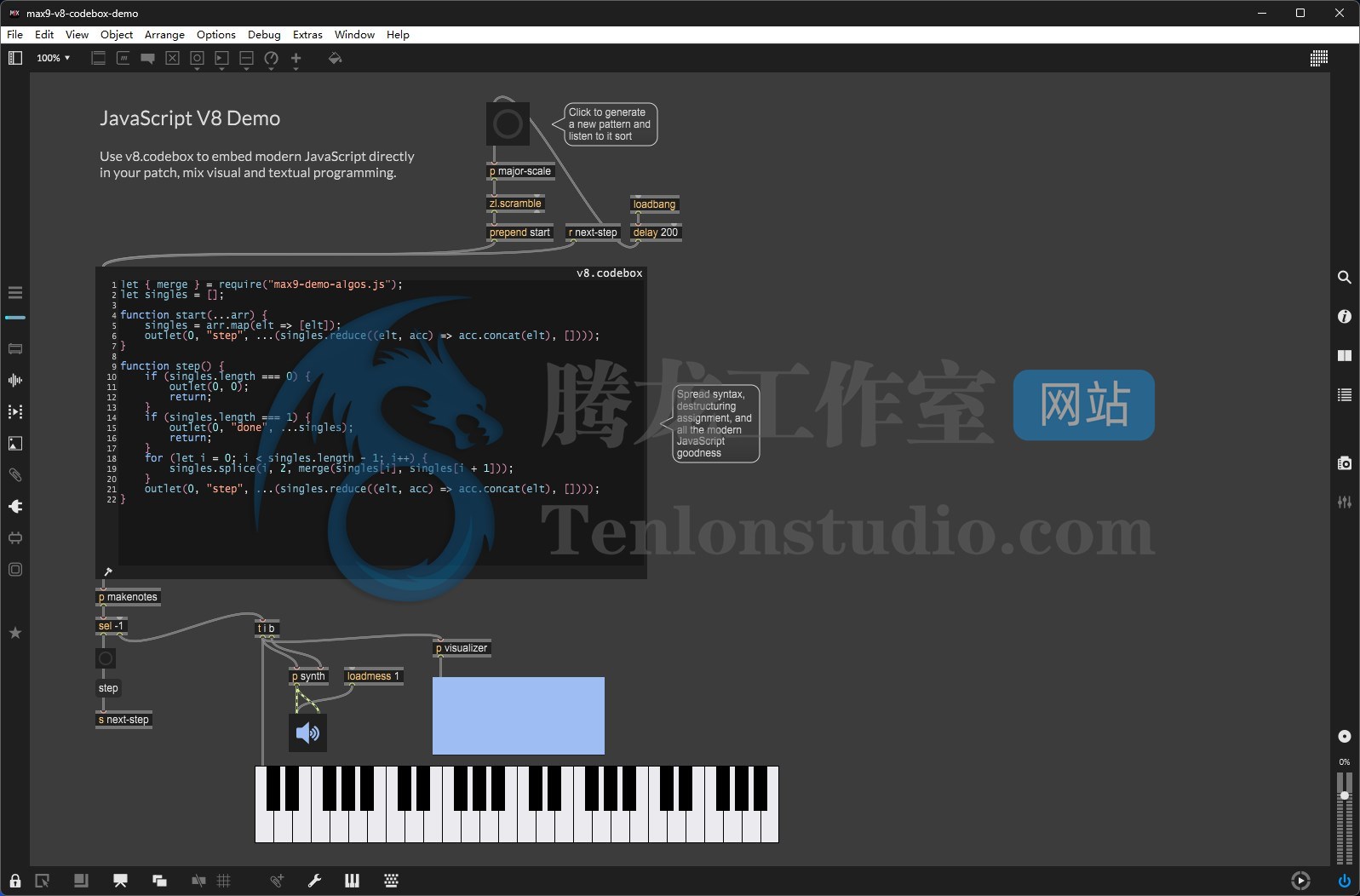Select the zl.scramble object

coord(515,204)
